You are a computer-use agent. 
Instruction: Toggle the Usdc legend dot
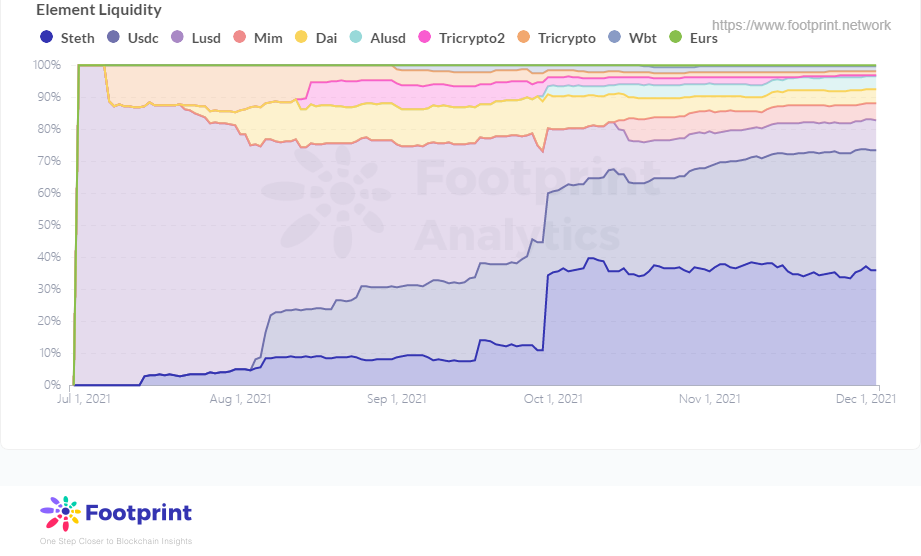point(114,38)
